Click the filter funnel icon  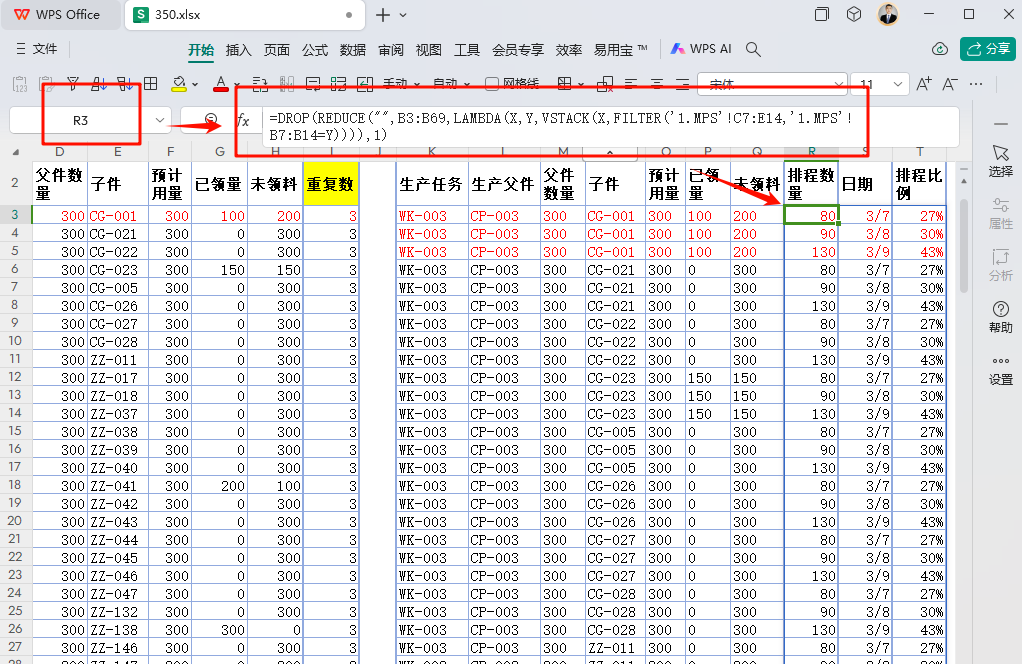(x=73, y=84)
